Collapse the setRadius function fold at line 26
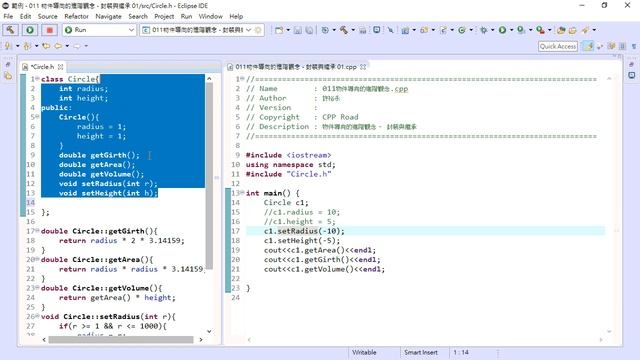Screen dimensions: 640x360 click(37, 316)
